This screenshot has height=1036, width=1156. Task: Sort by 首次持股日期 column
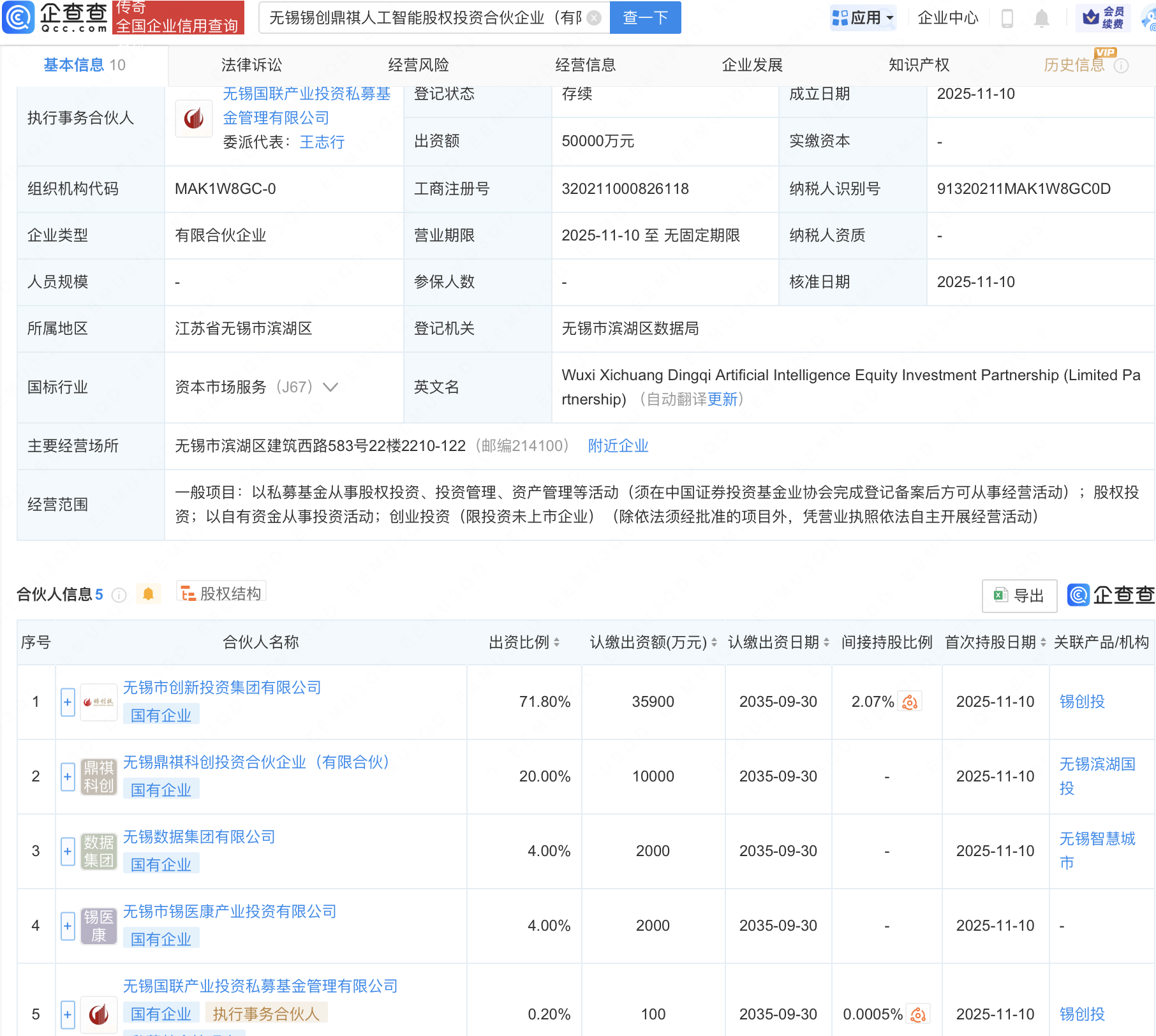(x=1043, y=642)
